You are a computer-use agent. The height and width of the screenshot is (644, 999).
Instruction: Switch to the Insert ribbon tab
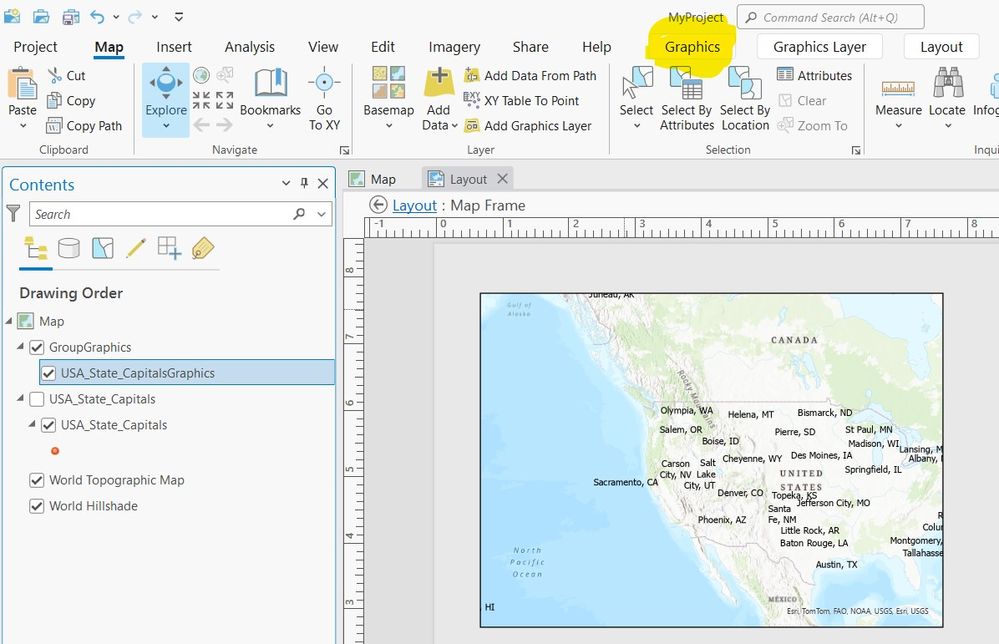(x=173, y=46)
